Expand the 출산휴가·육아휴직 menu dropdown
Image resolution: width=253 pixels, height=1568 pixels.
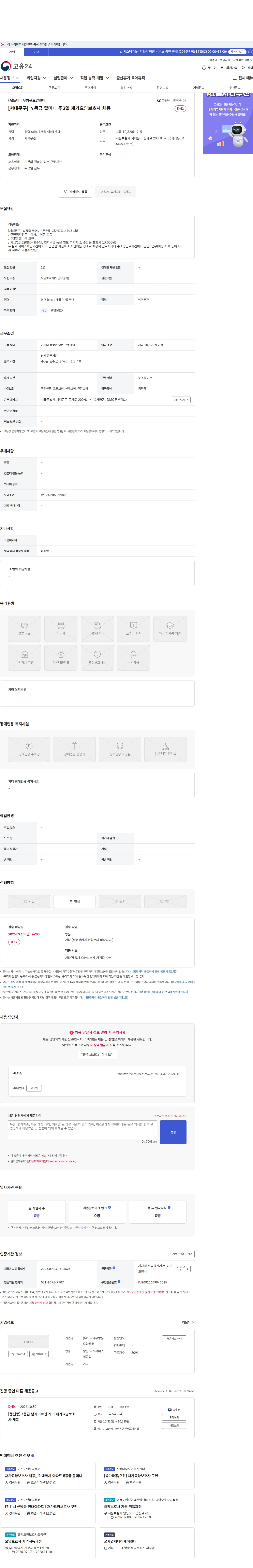(x=134, y=78)
